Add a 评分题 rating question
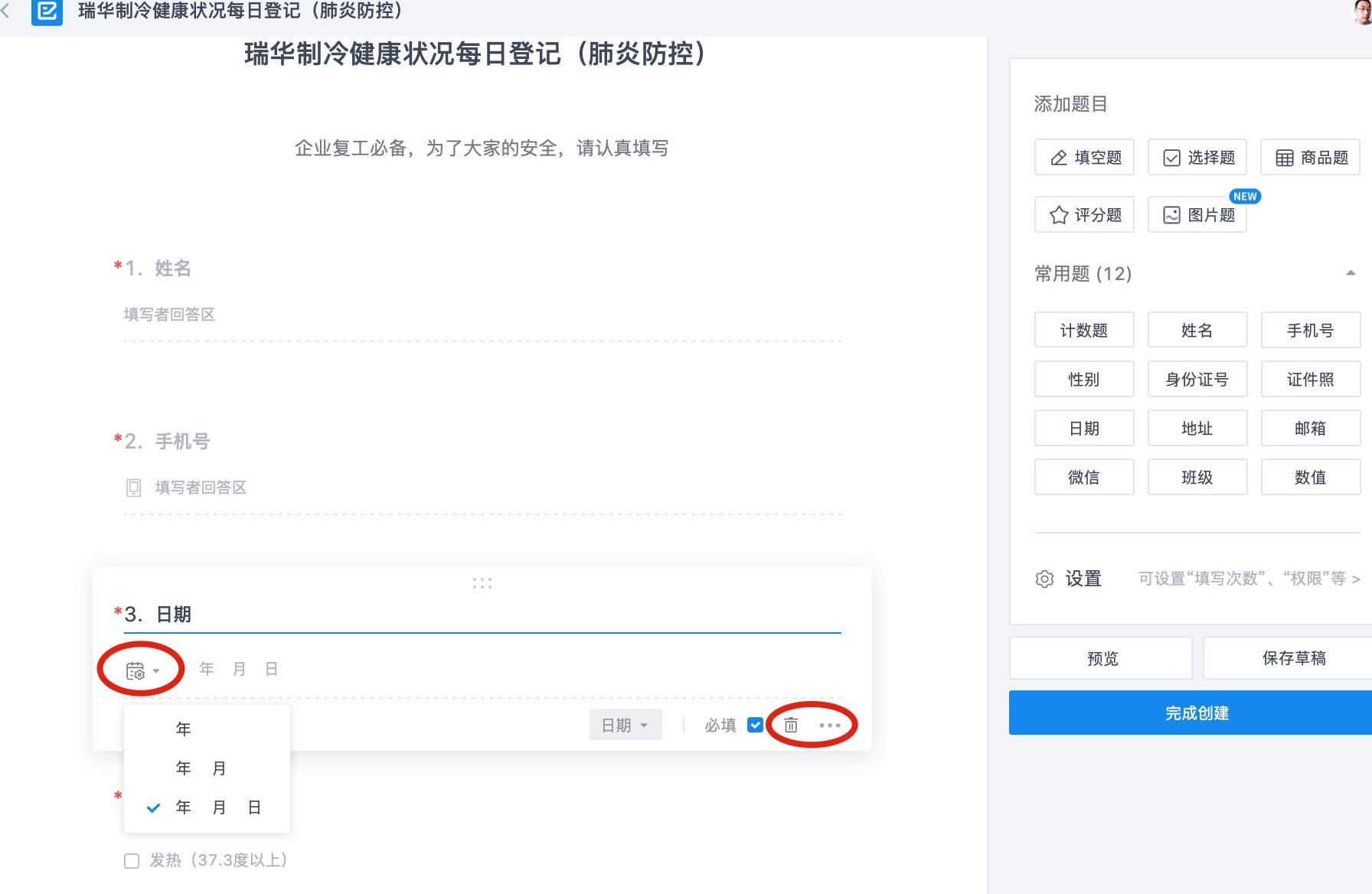Viewport: 1372px width, 894px height. tap(1084, 215)
